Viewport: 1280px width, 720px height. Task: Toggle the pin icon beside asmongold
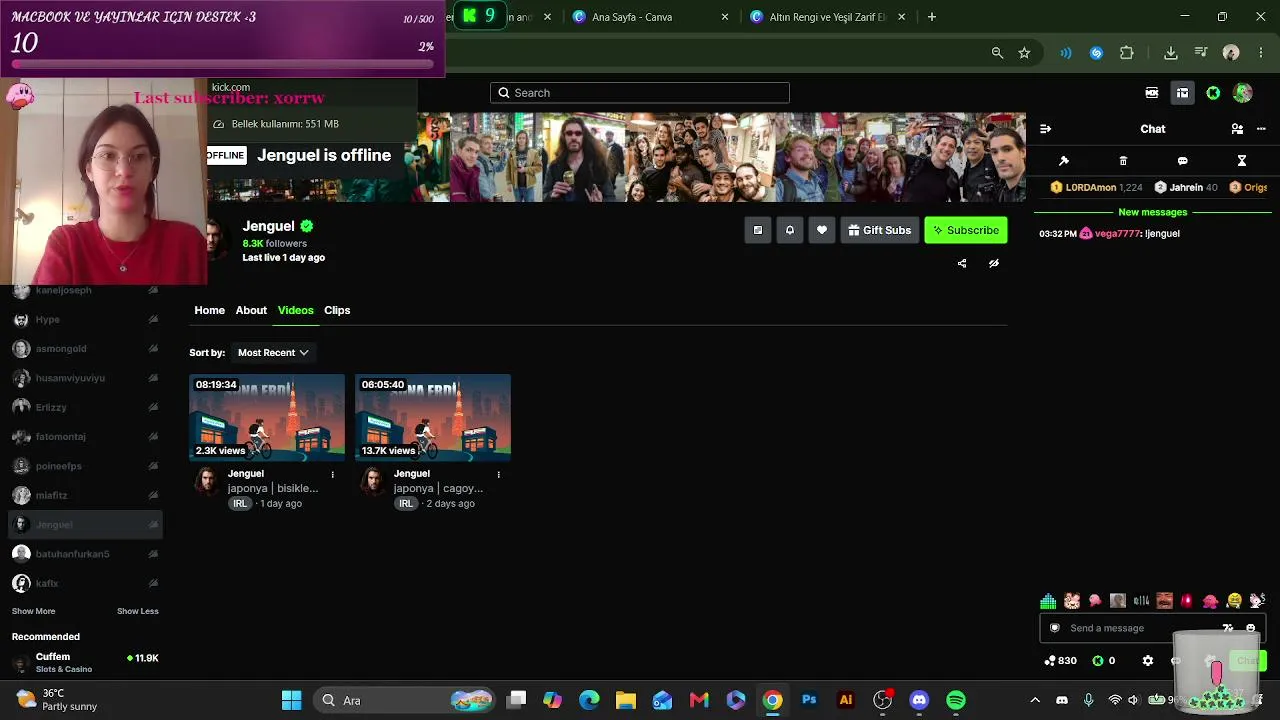(153, 349)
